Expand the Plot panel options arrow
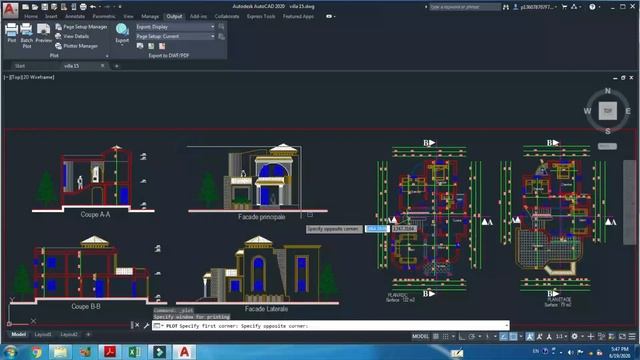The height and width of the screenshot is (360, 640). 107,56
